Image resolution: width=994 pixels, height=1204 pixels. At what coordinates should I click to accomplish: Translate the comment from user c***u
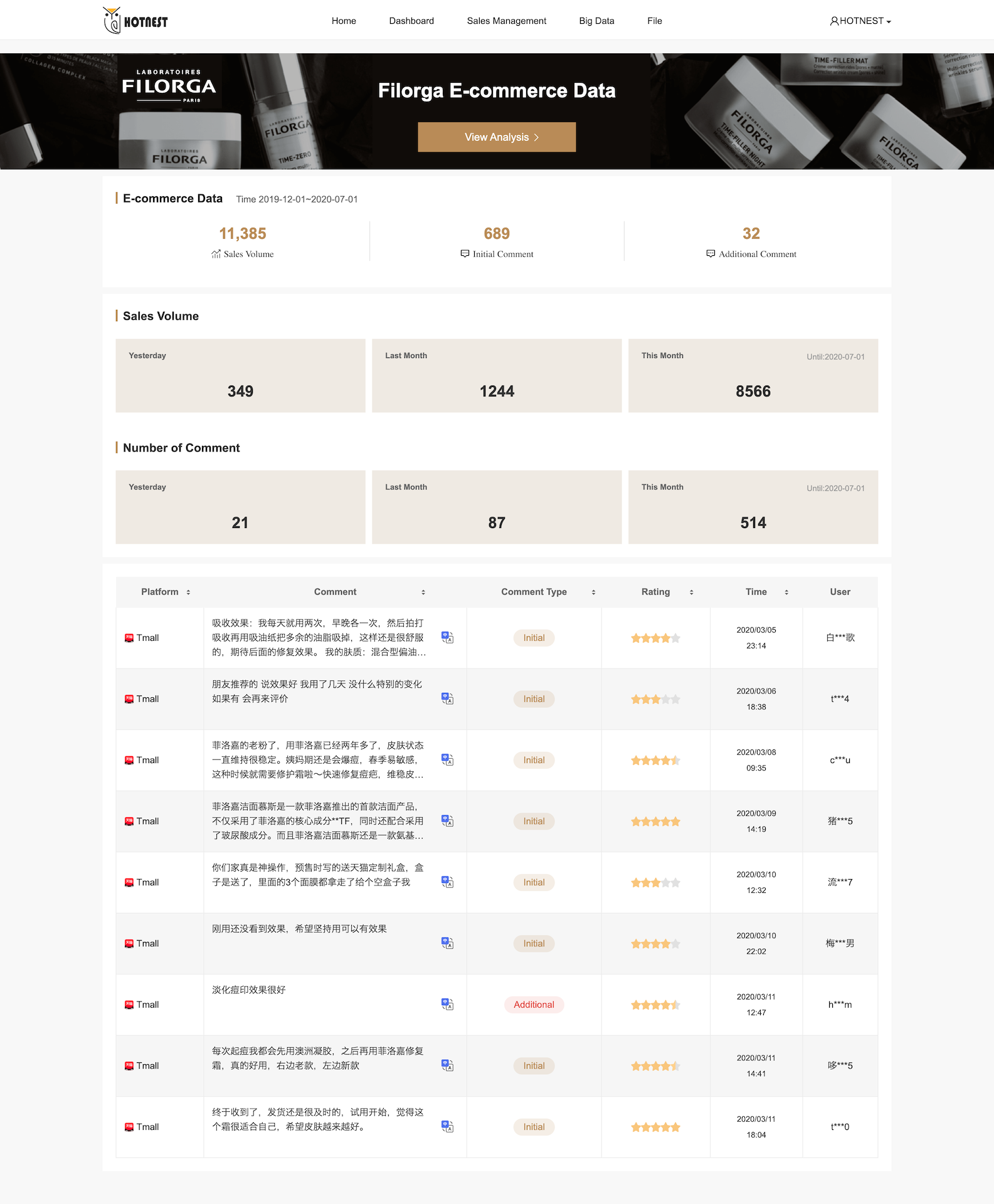pyautogui.click(x=447, y=760)
